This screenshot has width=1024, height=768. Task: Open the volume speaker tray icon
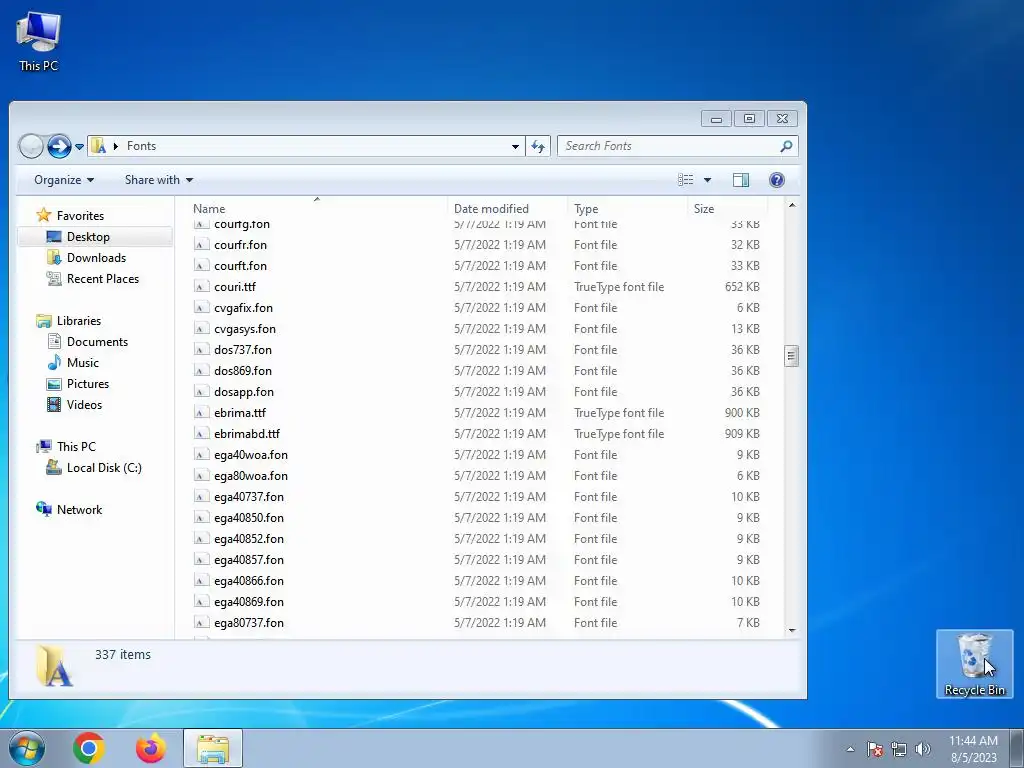(923, 749)
